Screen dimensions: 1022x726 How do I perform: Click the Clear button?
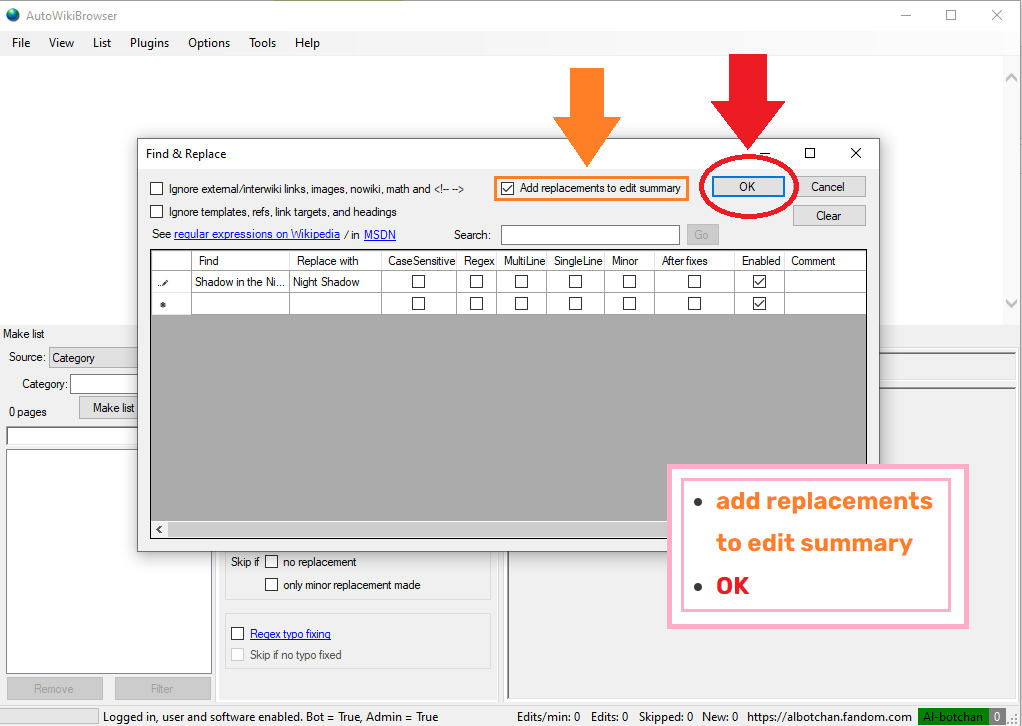pyautogui.click(x=828, y=216)
